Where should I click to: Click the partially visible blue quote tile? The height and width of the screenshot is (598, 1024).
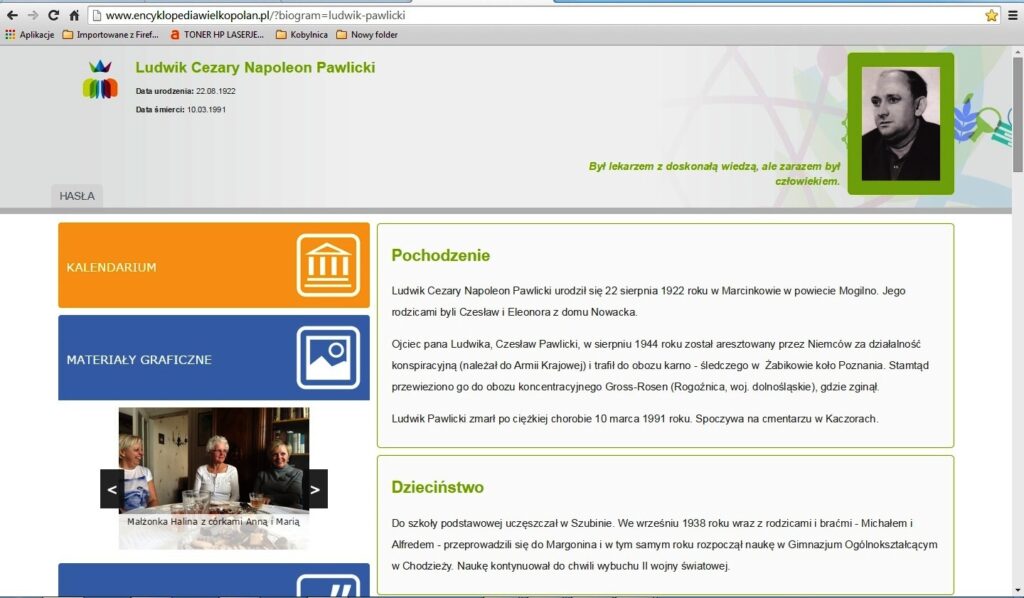tap(214, 580)
